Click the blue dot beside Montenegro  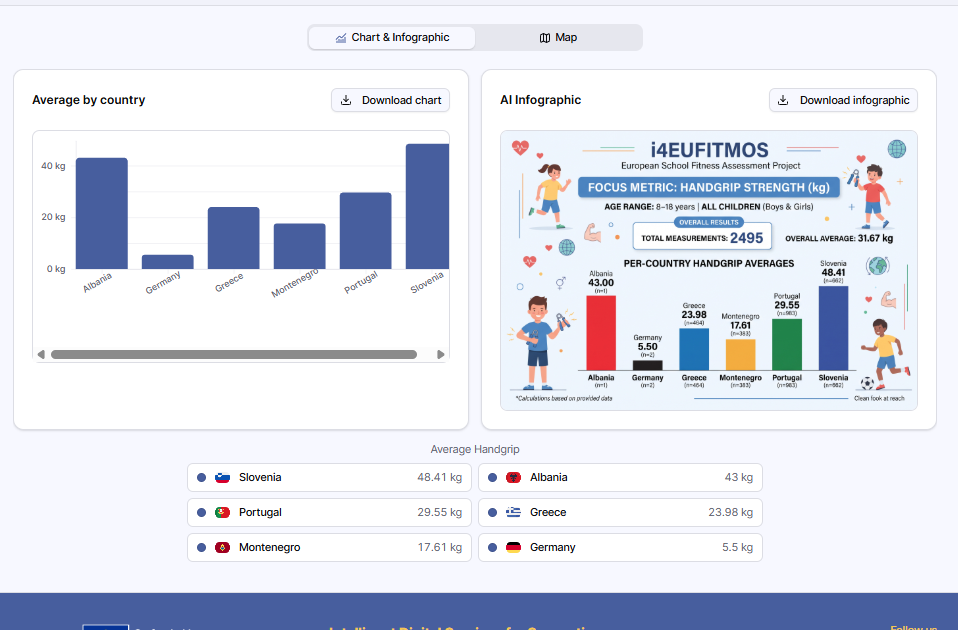(202, 548)
